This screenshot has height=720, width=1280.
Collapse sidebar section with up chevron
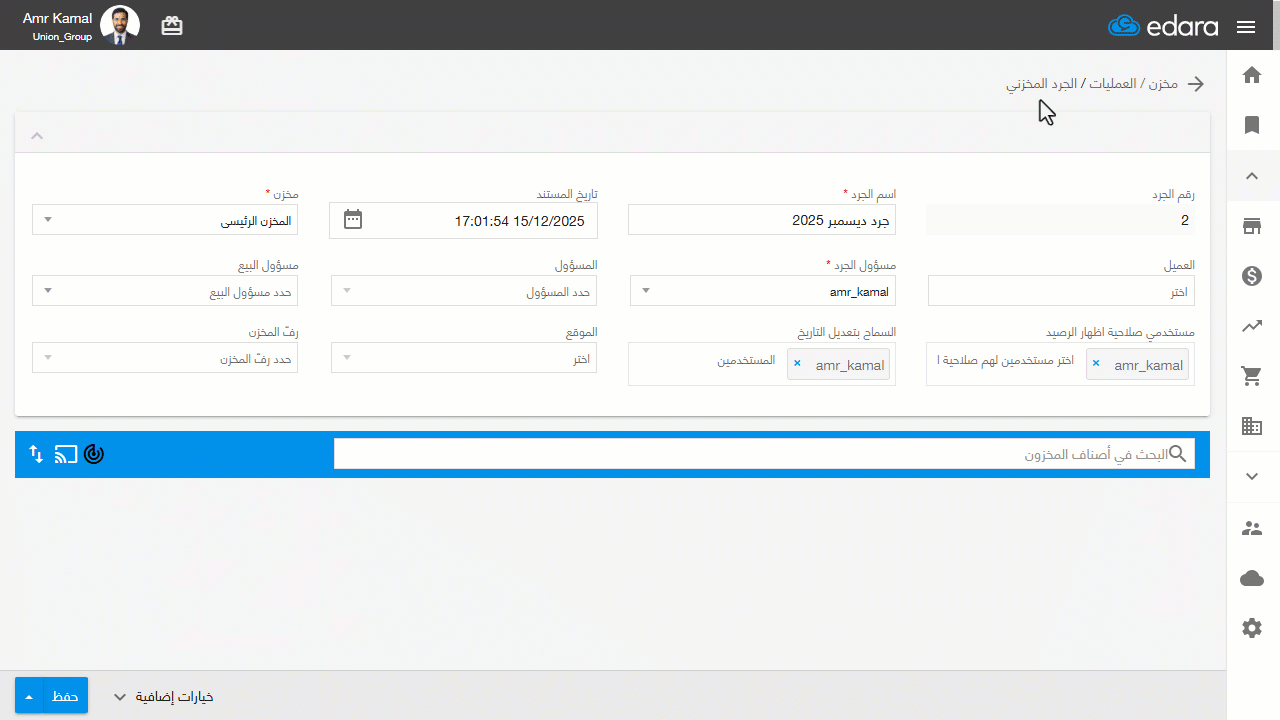click(1252, 176)
